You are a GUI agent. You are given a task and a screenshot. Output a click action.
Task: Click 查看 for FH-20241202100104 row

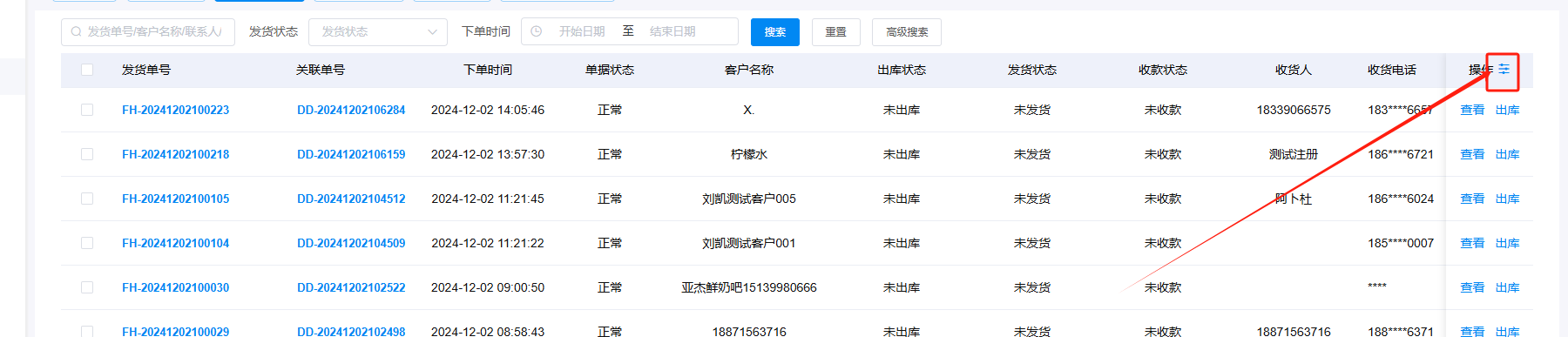(1472, 243)
